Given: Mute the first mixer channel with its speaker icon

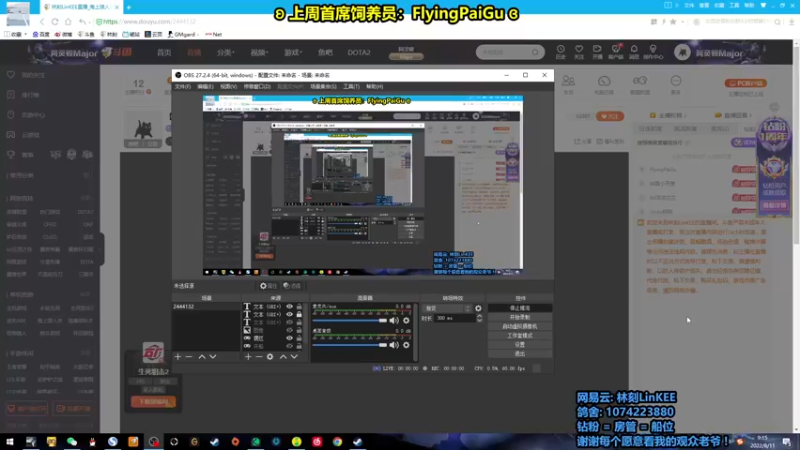Looking at the screenshot, I should (x=394, y=320).
